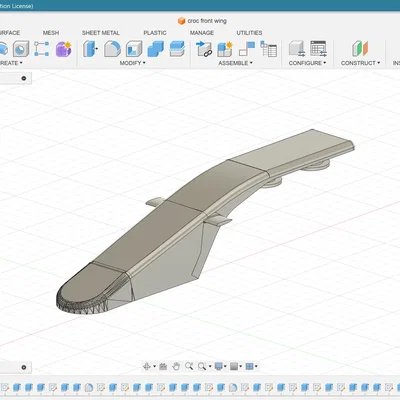Select the Offset Plane tool in Construct
400x400 pixels.
click(360, 49)
